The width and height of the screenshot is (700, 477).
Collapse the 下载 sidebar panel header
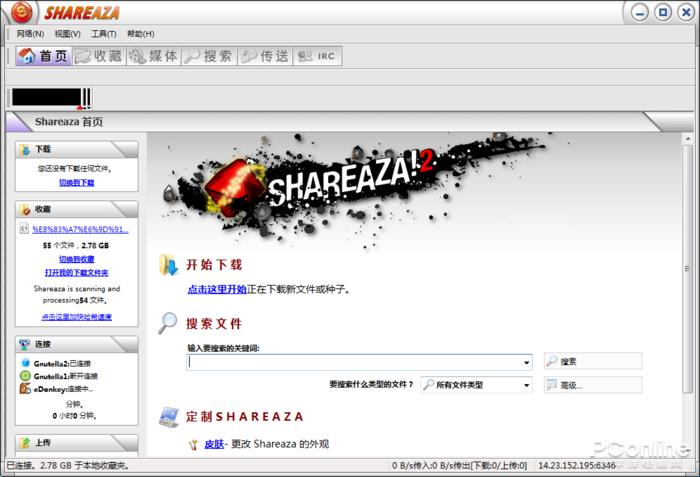click(x=76, y=149)
